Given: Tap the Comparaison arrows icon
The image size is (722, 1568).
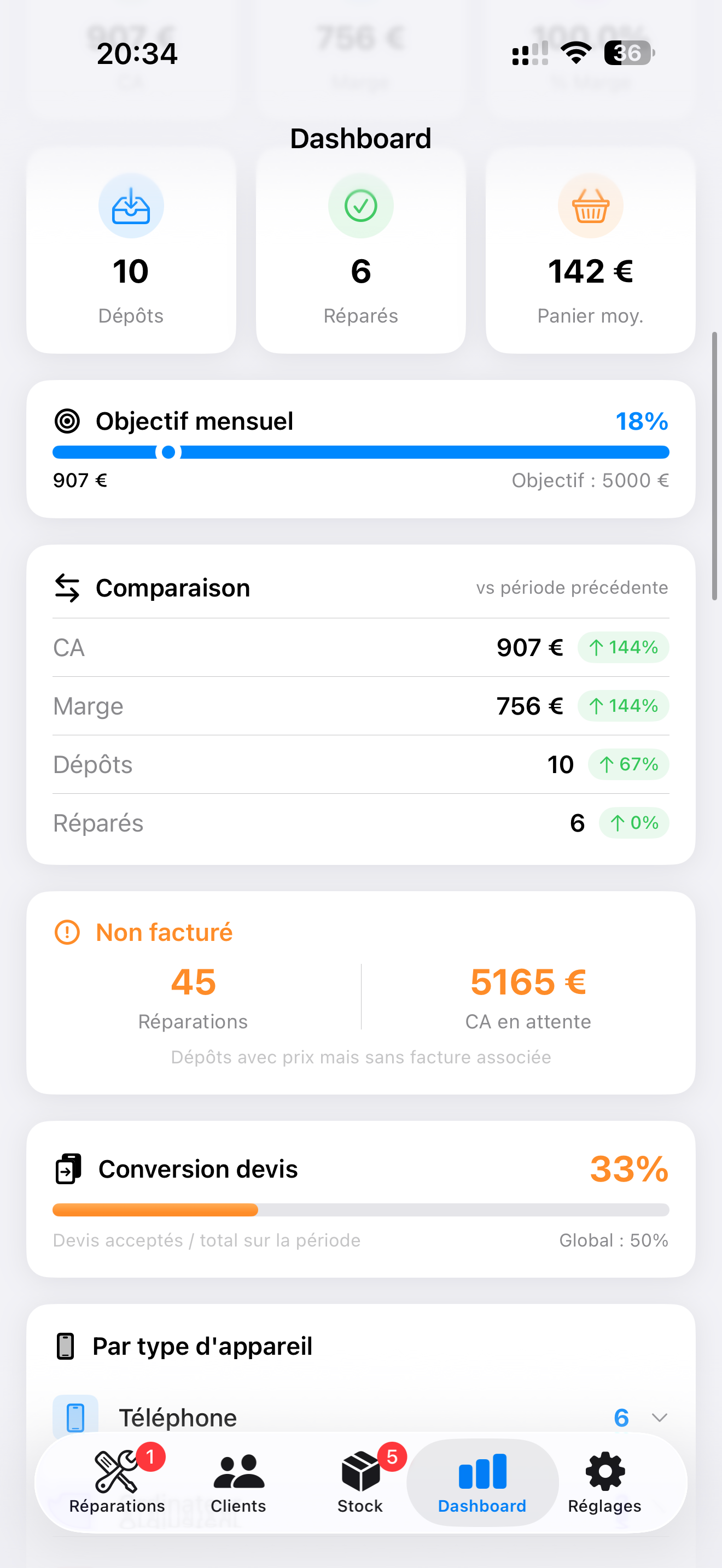Looking at the screenshot, I should pos(67,588).
